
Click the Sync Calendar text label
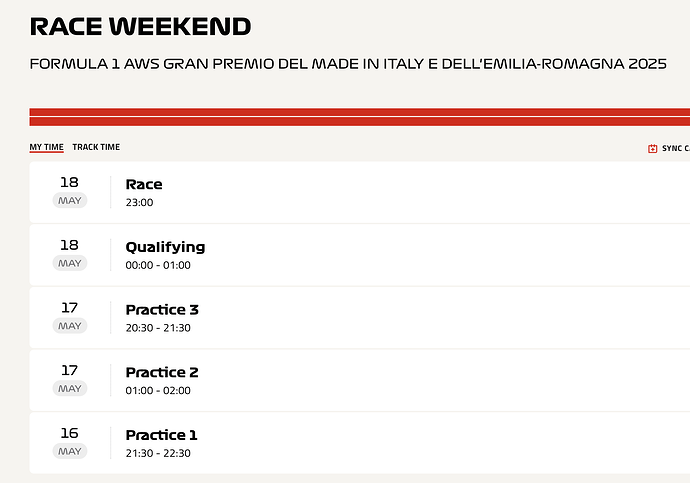pyautogui.click(x=676, y=149)
